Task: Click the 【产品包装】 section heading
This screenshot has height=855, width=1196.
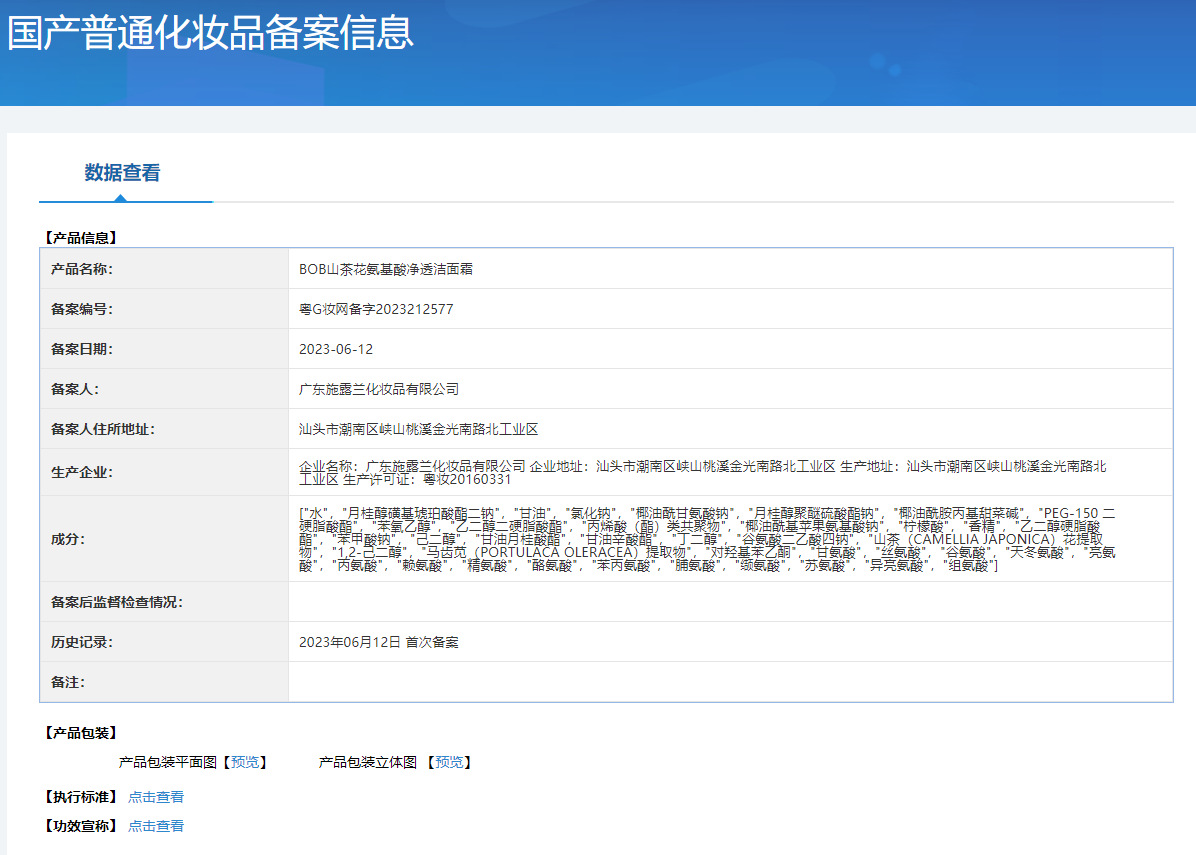Action: pyautogui.click(x=80, y=733)
